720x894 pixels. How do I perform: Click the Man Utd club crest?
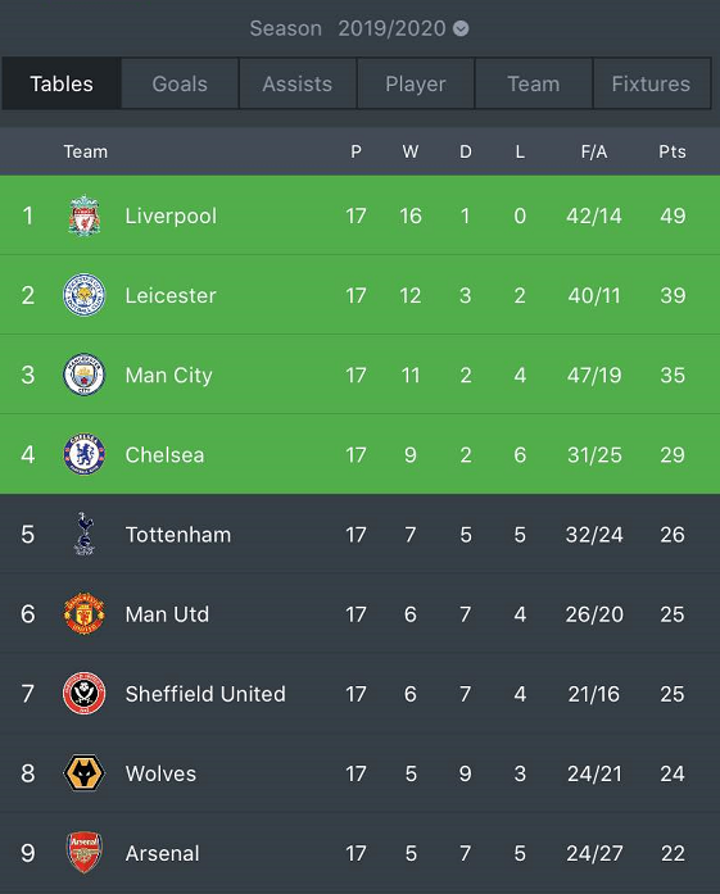click(x=84, y=614)
